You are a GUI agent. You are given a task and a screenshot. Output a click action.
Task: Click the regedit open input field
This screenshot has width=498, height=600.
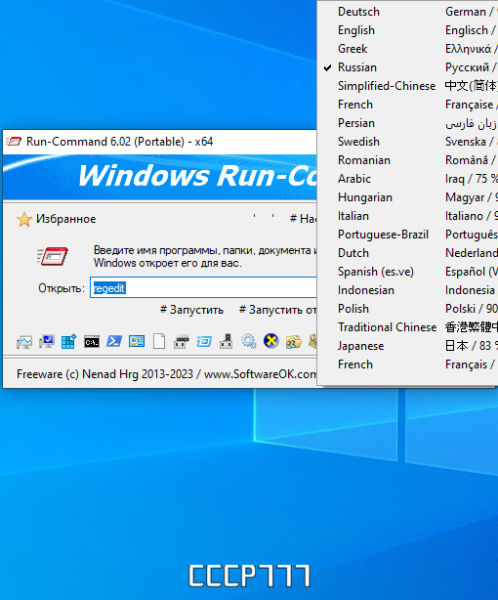coord(203,288)
